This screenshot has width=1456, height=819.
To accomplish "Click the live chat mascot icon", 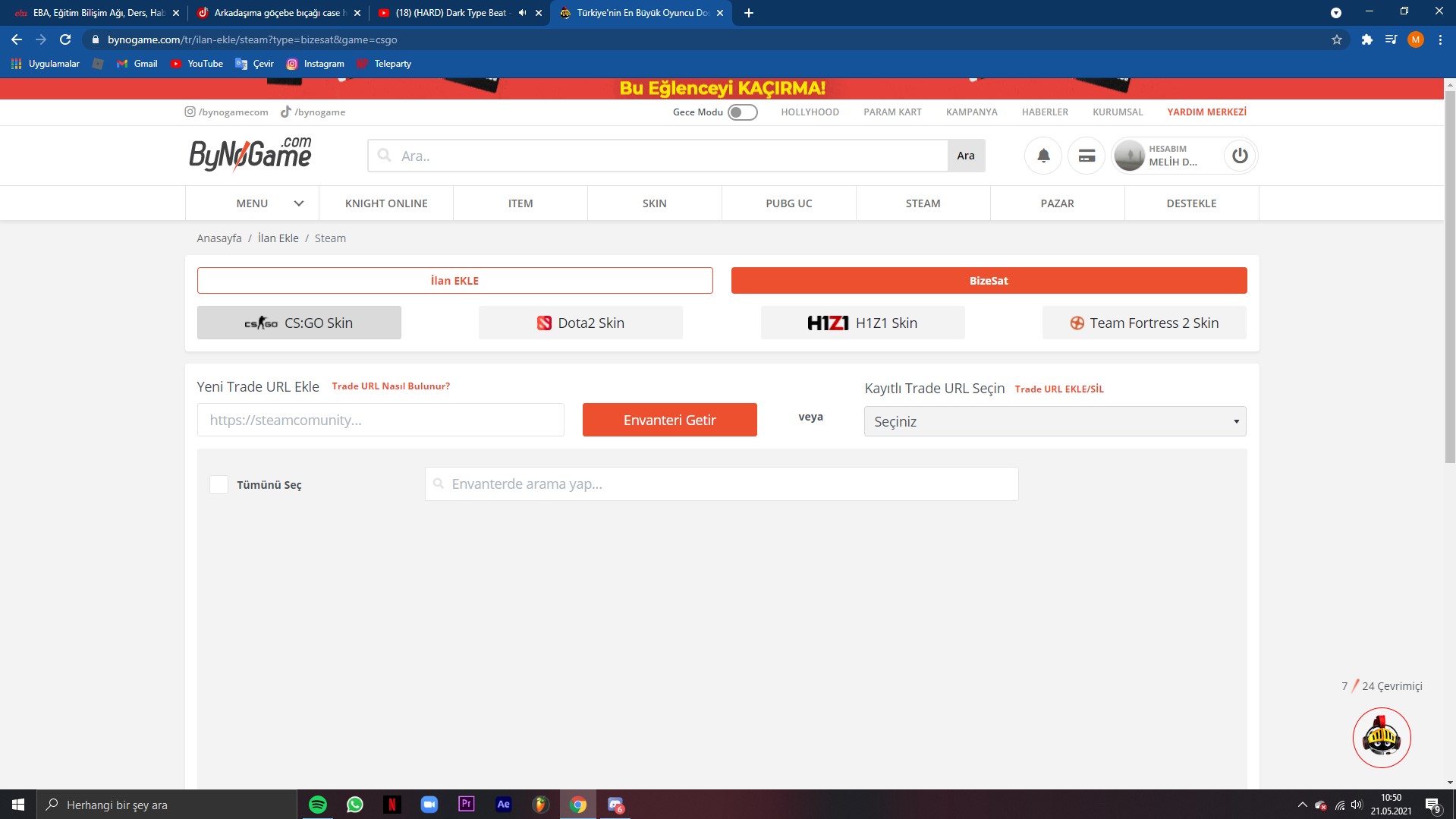I will (x=1381, y=737).
